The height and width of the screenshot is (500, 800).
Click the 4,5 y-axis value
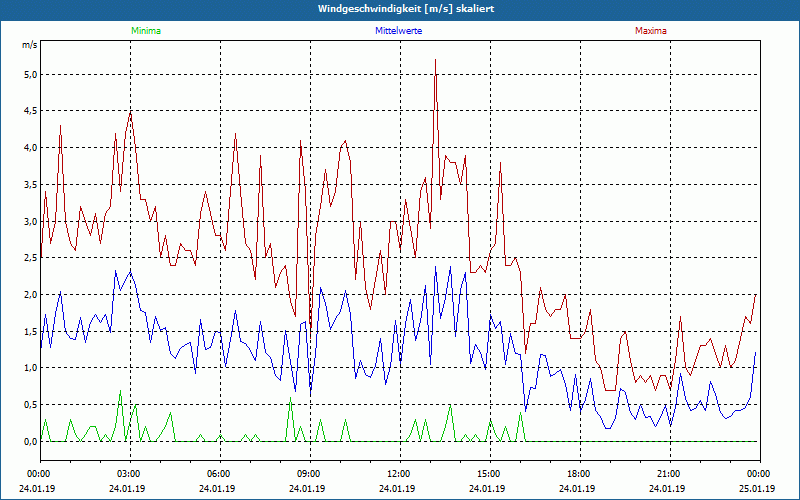coord(31,111)
